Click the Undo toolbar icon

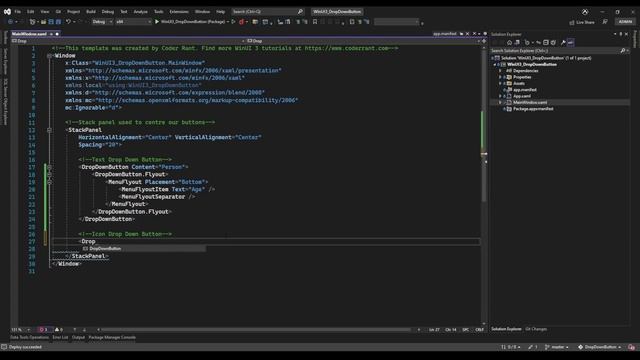68,22
